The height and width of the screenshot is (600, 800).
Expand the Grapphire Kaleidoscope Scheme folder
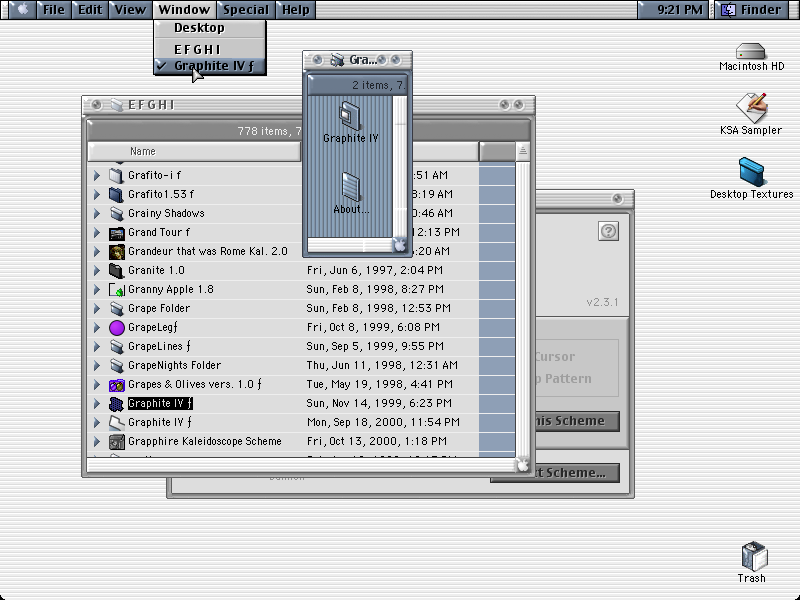pos(96,441)
